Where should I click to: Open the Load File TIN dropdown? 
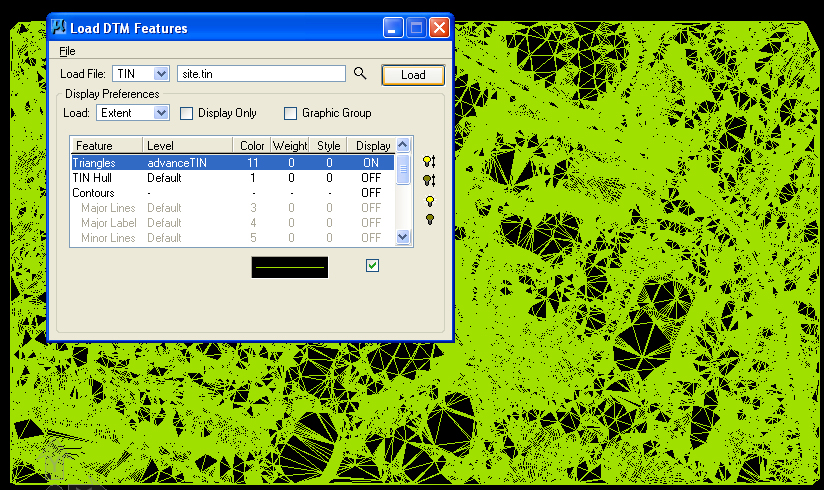(161, 74)
